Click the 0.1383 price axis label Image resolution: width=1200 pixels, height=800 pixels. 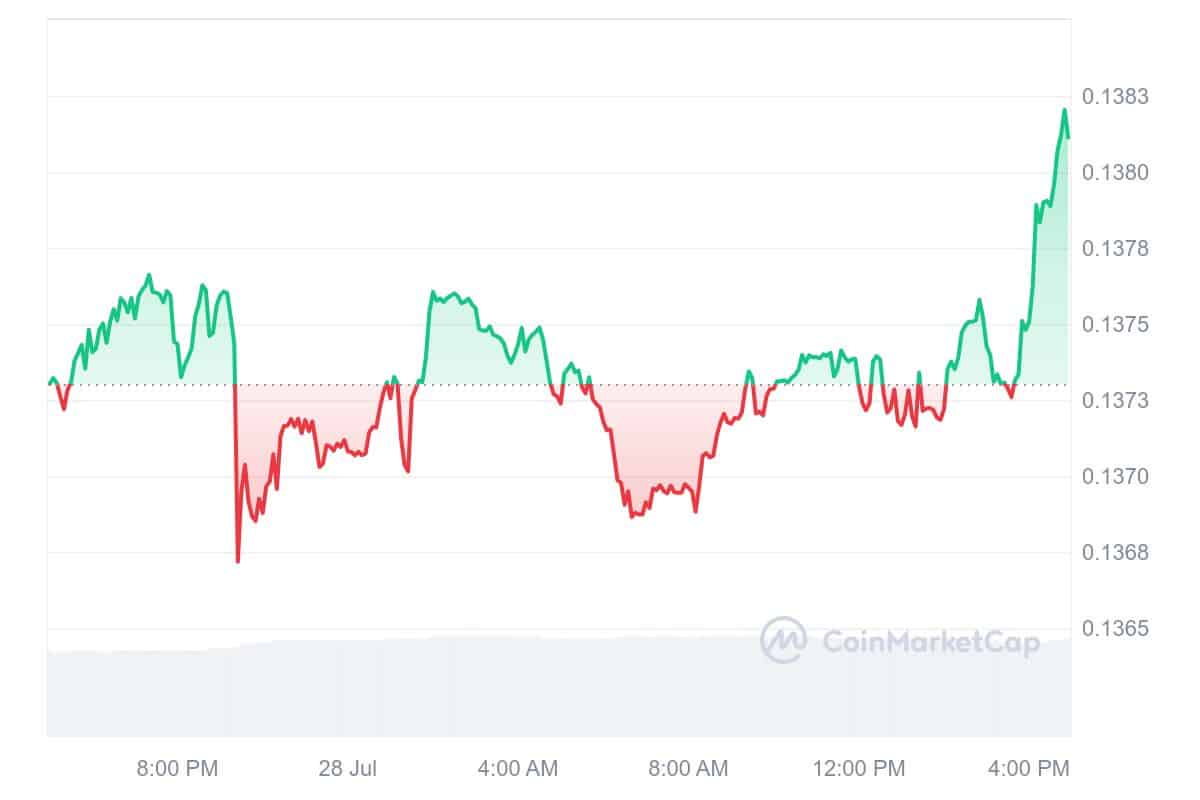(1115, 97)
